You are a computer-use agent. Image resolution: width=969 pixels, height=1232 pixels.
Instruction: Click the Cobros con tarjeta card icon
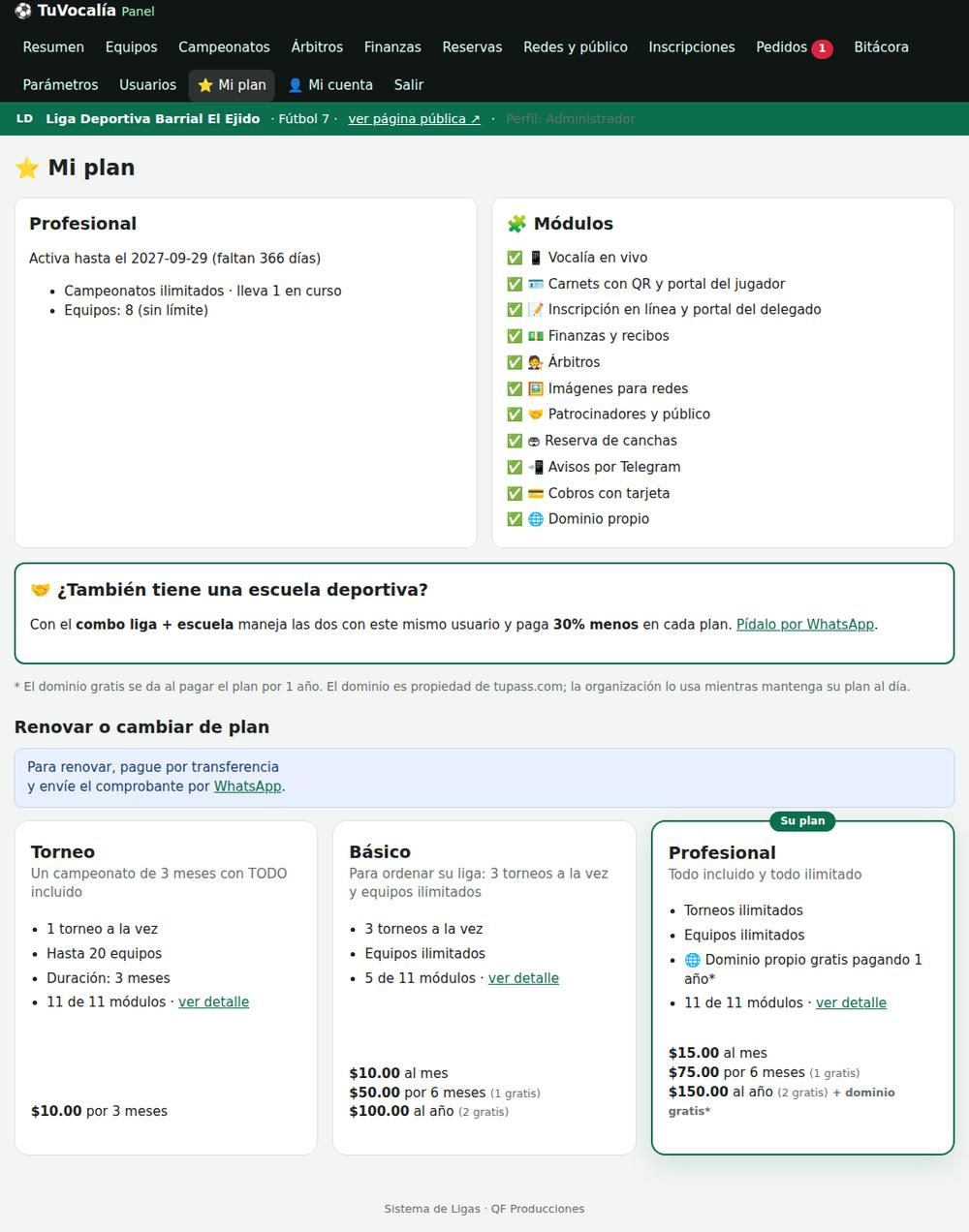[x=536, y=493]
